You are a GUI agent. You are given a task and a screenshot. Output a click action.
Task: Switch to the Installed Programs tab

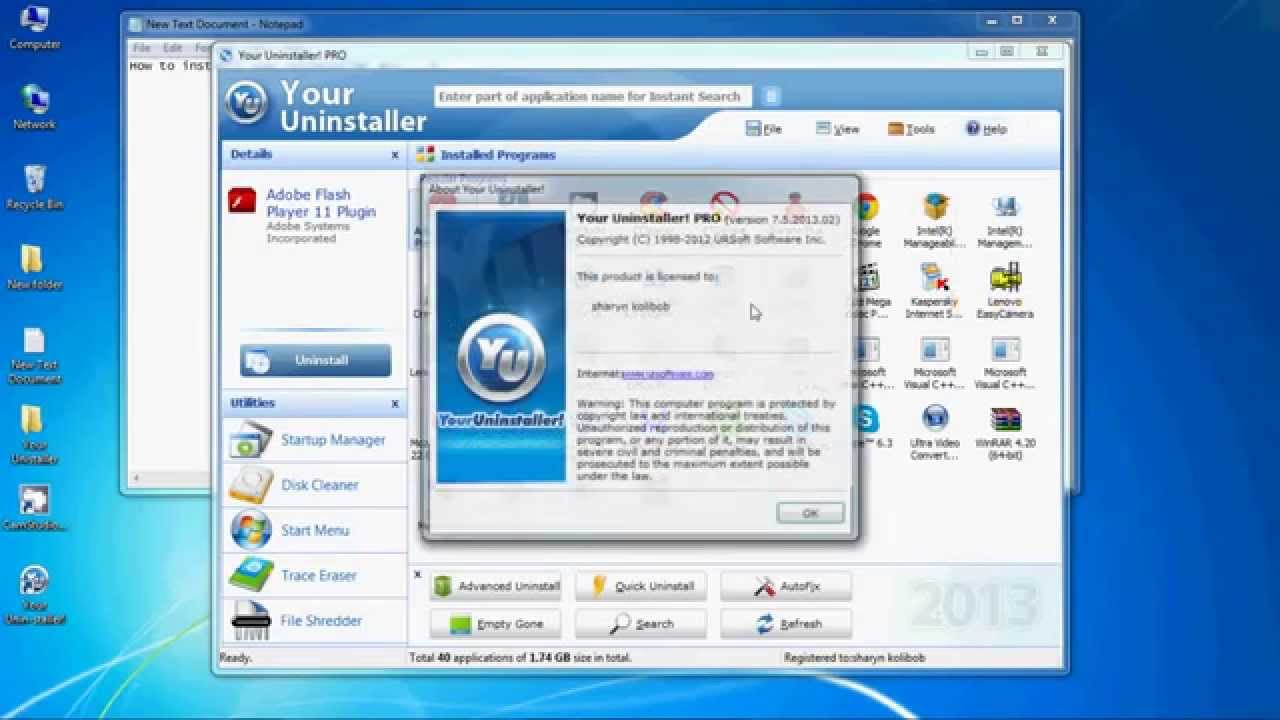pyautogui.click(x=498, y=155)
